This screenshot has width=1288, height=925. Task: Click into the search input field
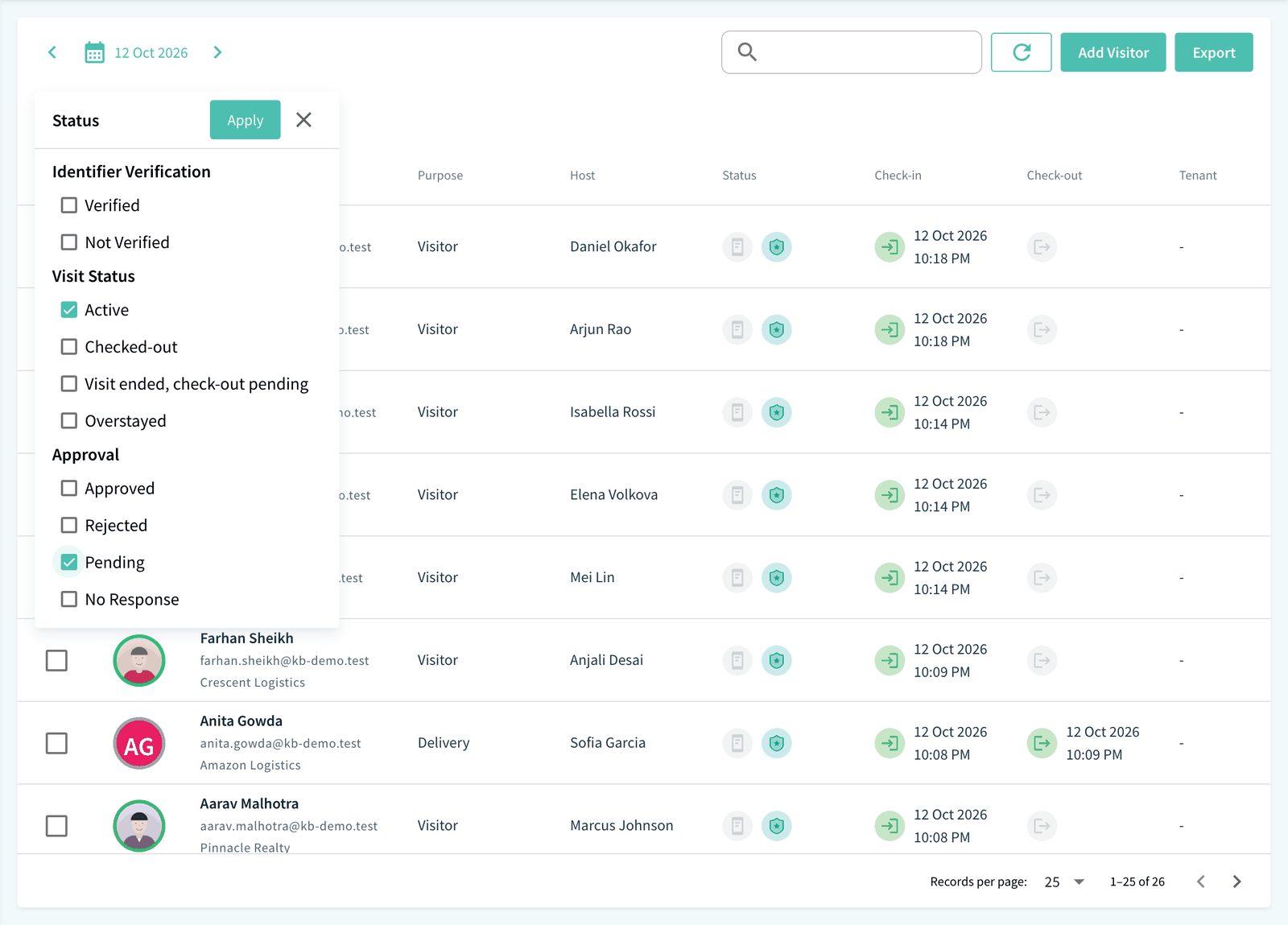point(852,52)
